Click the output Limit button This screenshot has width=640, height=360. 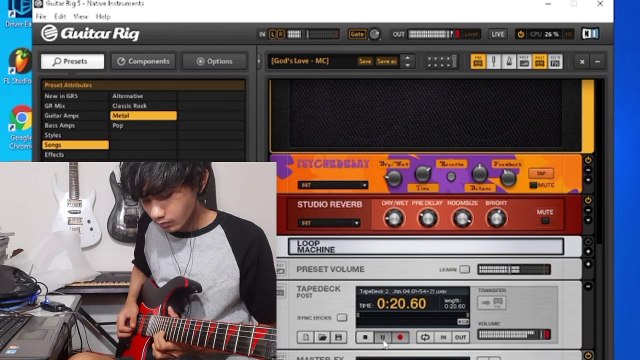click(471, 34)
